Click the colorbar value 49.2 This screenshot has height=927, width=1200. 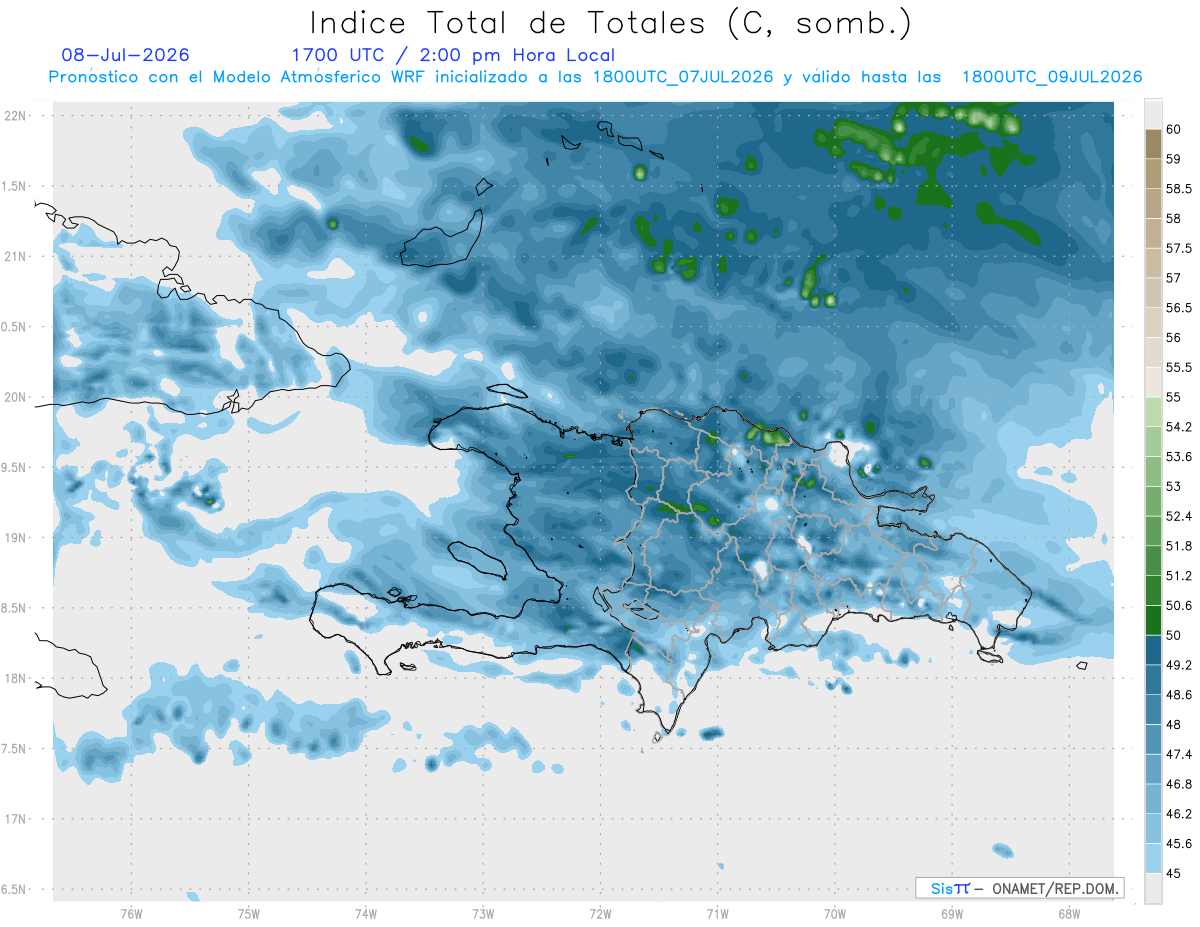(1180, 666)
